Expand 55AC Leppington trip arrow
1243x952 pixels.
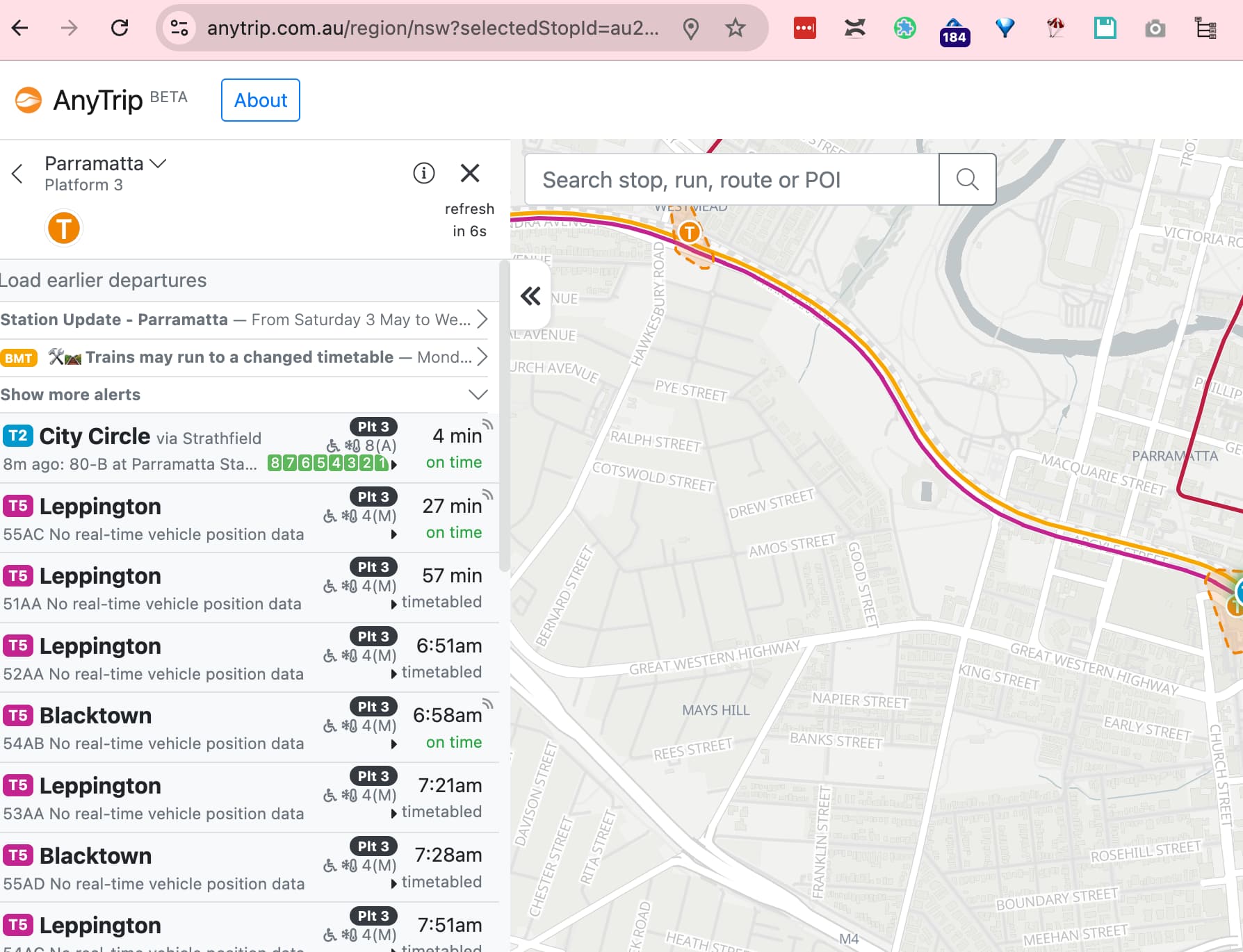[x=394, y=534]
